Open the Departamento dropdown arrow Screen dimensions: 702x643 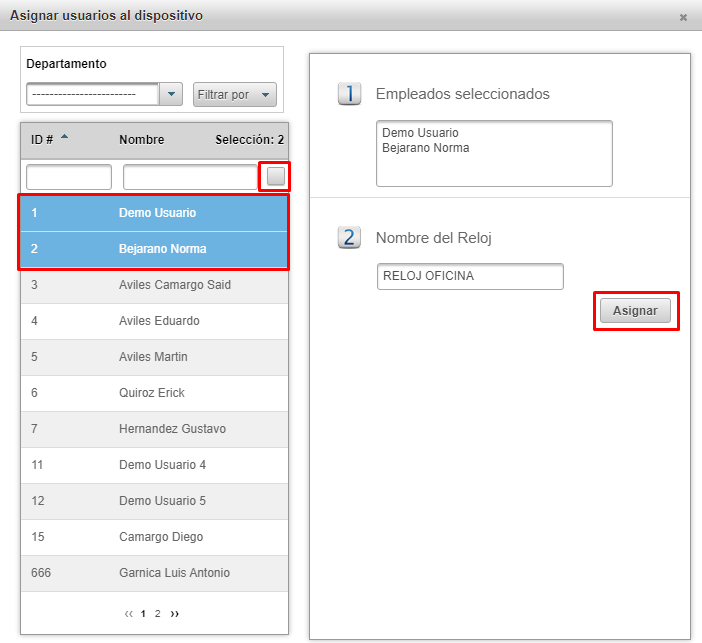pos(172,95)
